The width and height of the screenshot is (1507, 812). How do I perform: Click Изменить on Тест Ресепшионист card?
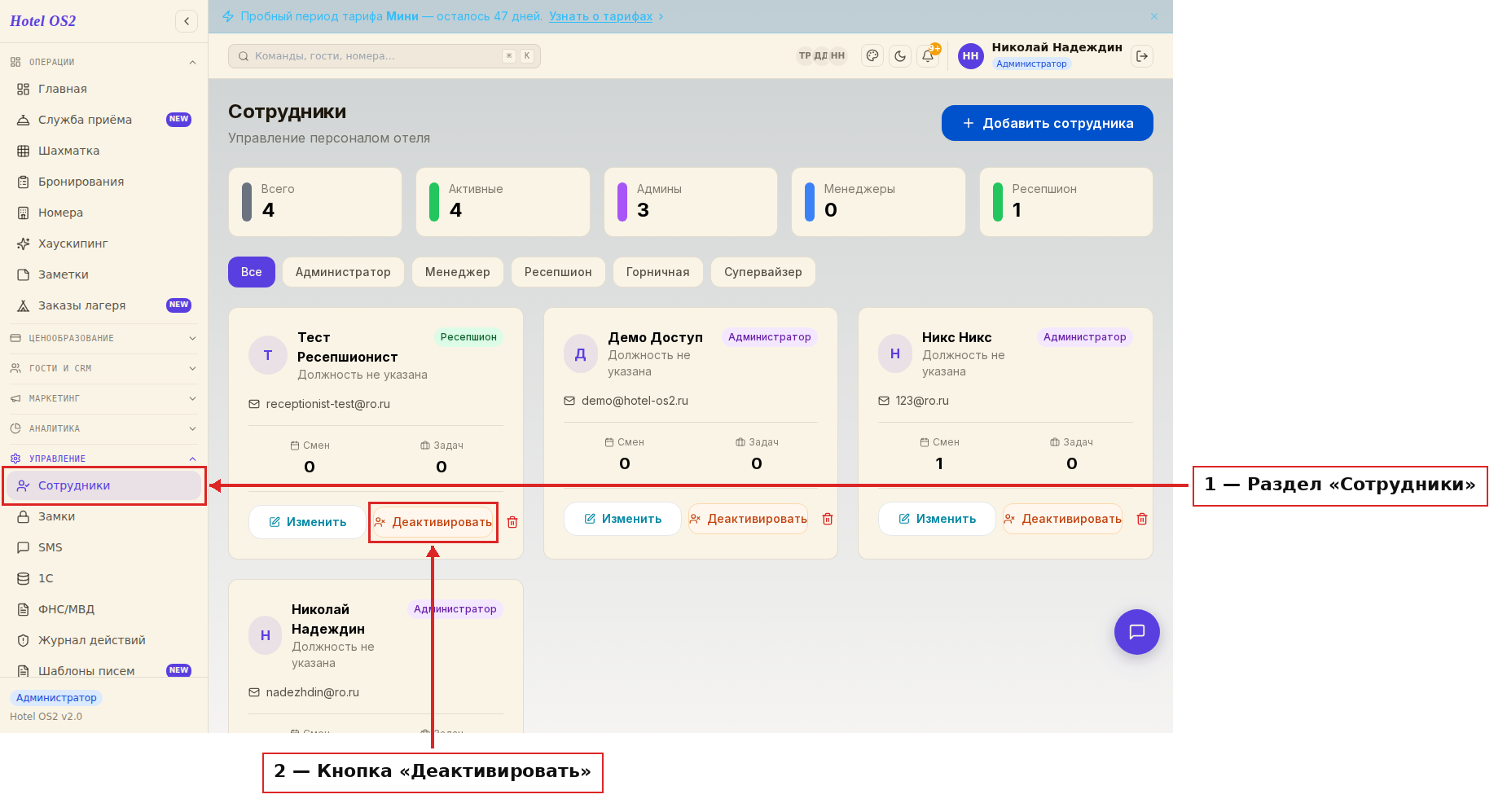click(307, 522)
